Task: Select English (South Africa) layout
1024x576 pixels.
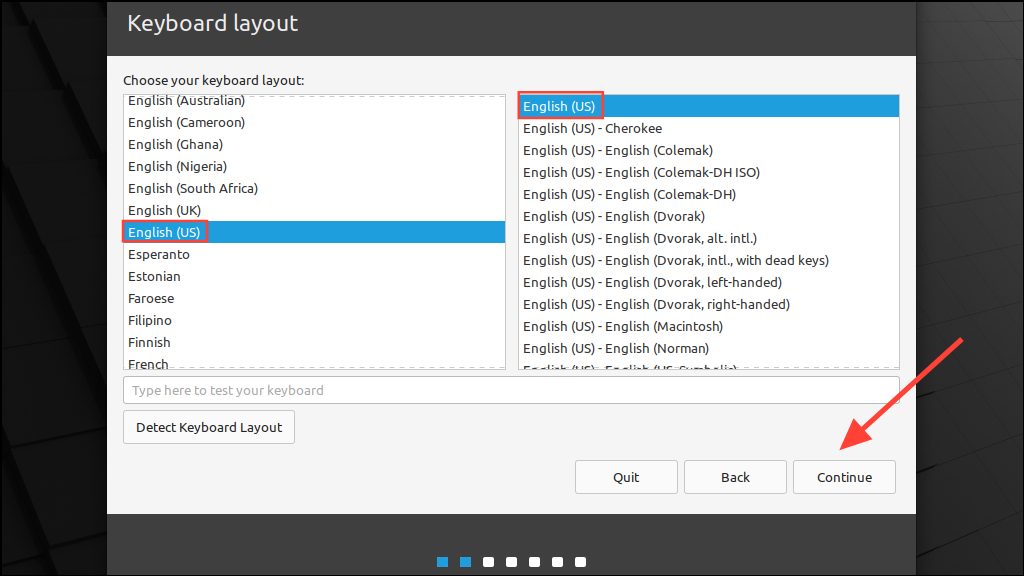Action: [192, 188]
